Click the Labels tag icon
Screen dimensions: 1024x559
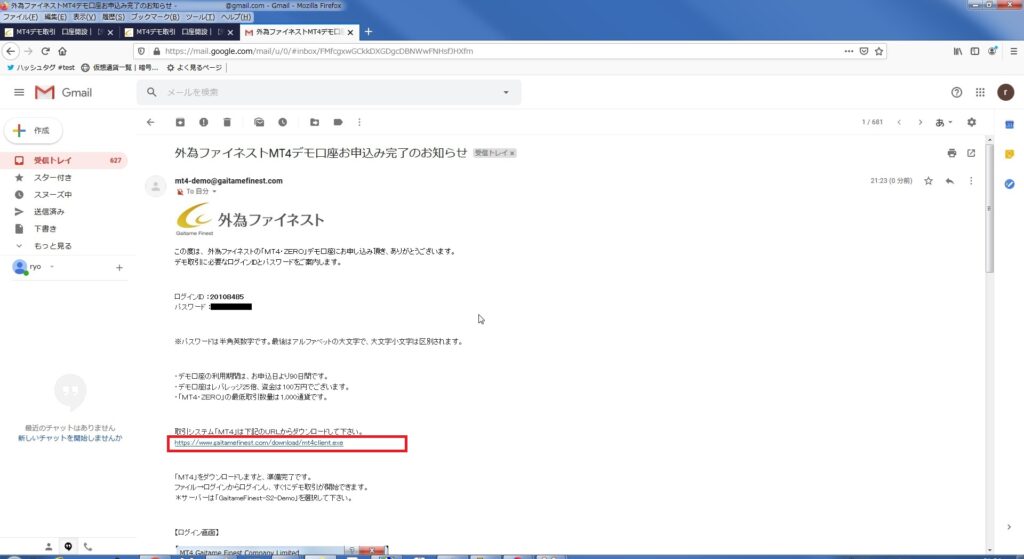[338, 122]
